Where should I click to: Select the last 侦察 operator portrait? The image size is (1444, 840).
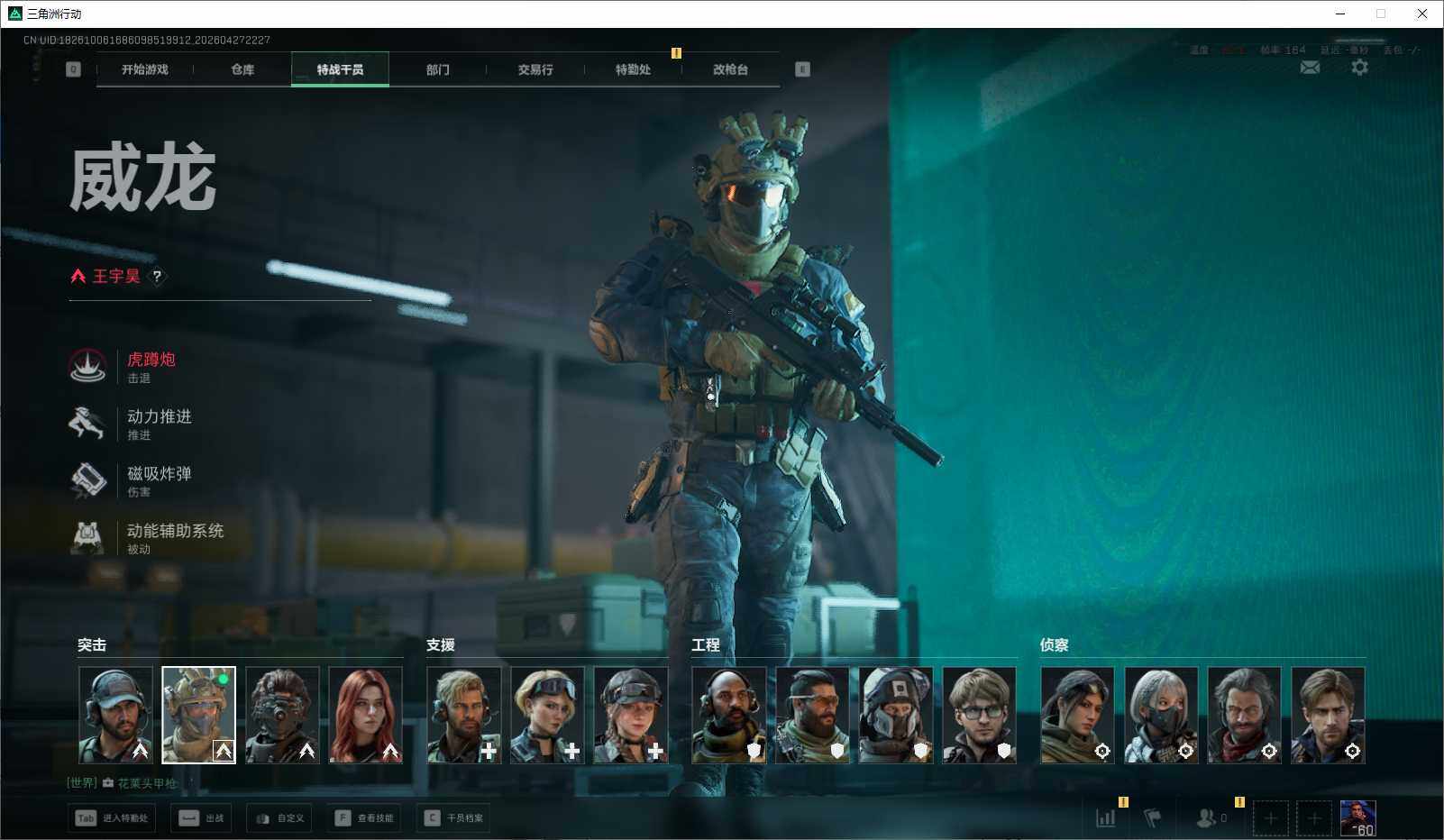(1328, 715)
